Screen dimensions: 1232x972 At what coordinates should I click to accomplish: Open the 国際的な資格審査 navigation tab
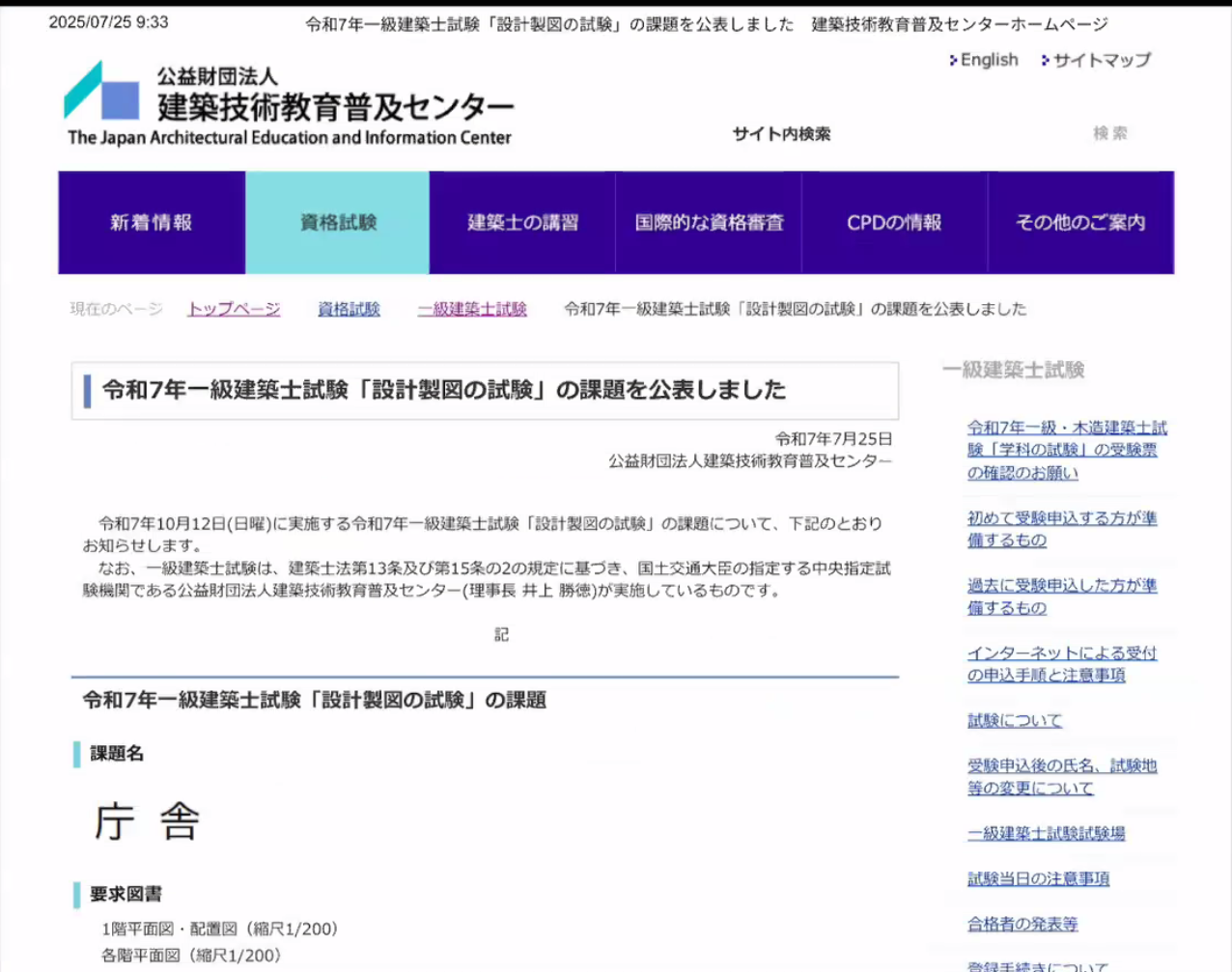[709, 223]
